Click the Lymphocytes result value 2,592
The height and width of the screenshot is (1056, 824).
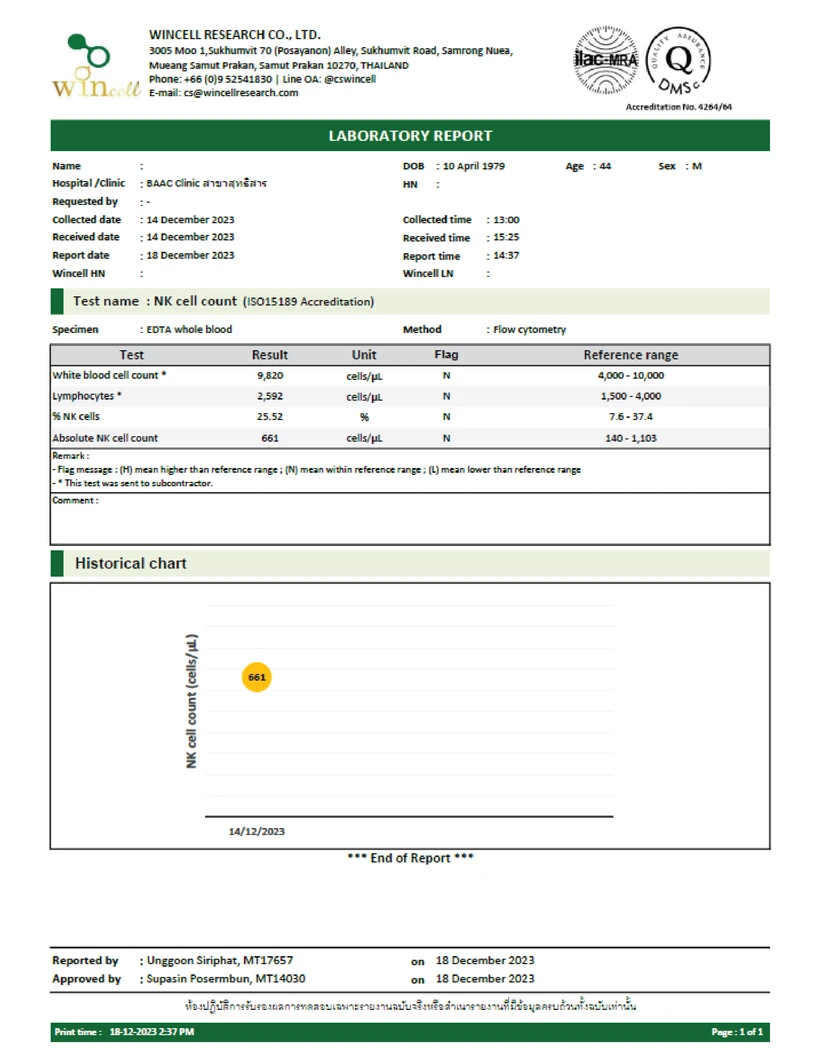[269, 397]
